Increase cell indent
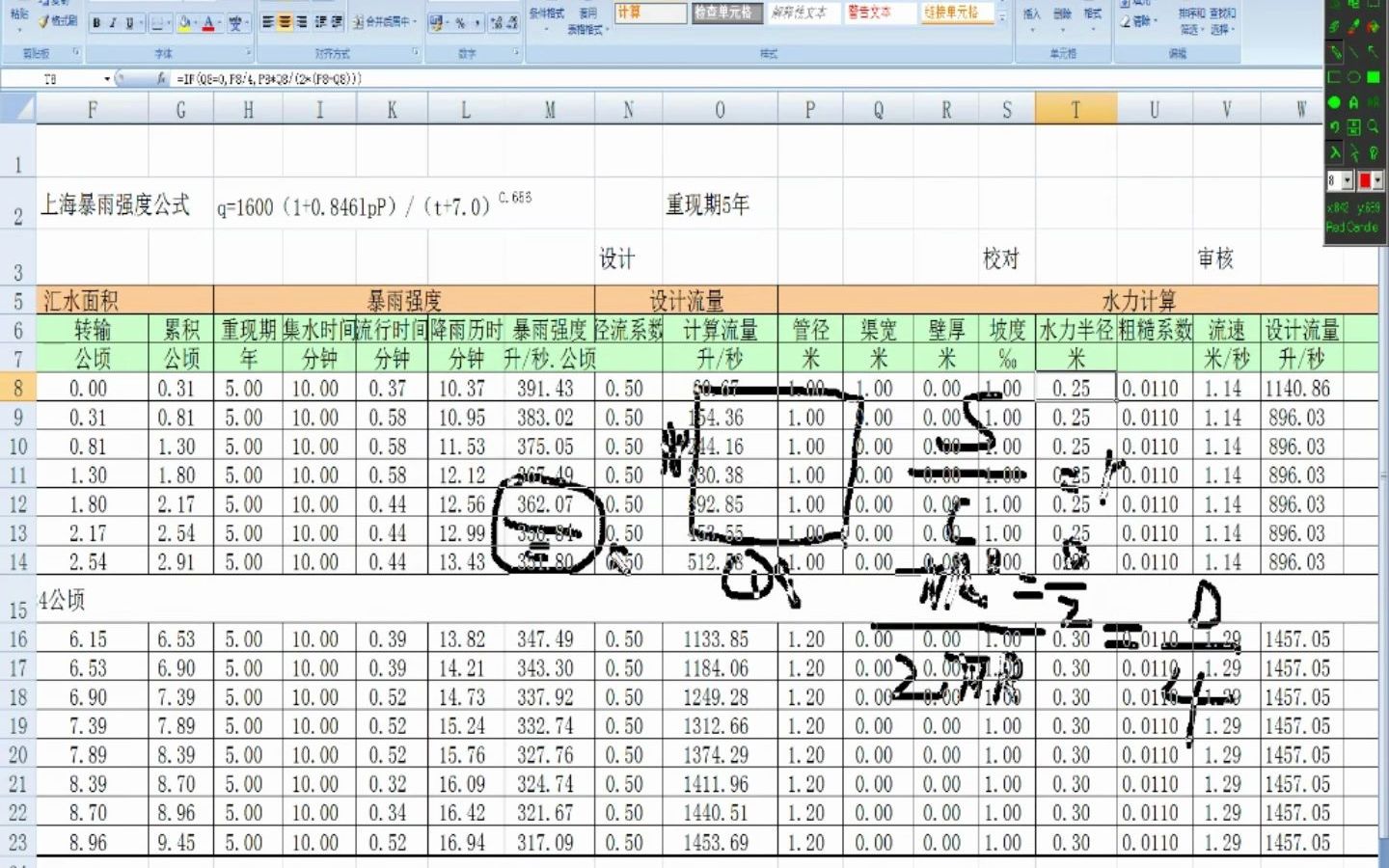The height and width of the screenshot is (868, 1389). point(337,21)
